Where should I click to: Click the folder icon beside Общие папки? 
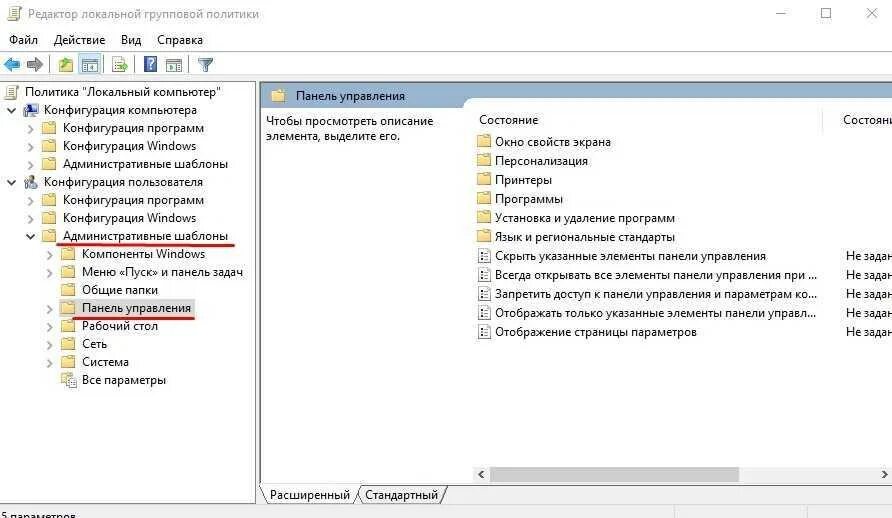click(x=68, y=290)
